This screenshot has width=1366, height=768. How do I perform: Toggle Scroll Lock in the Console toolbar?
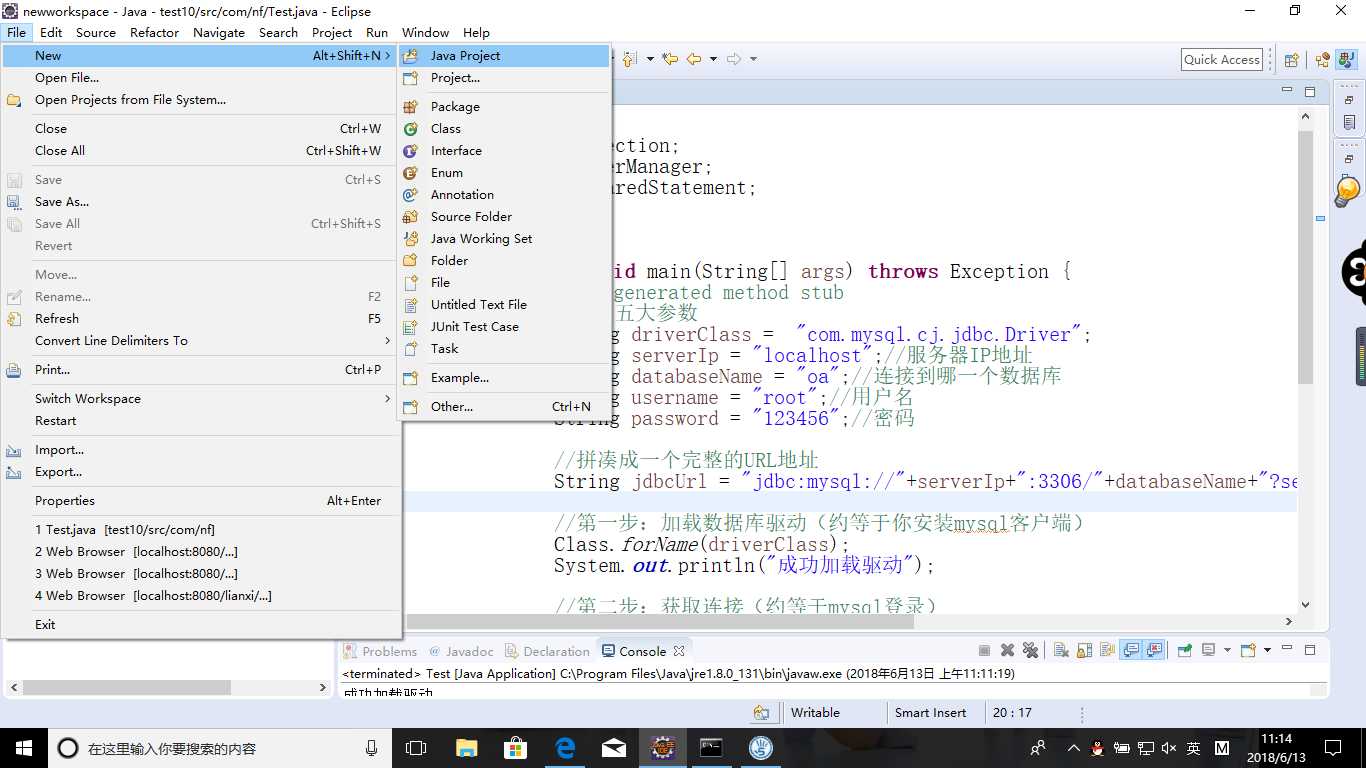pyautogui.click(x=1084, y=651)
